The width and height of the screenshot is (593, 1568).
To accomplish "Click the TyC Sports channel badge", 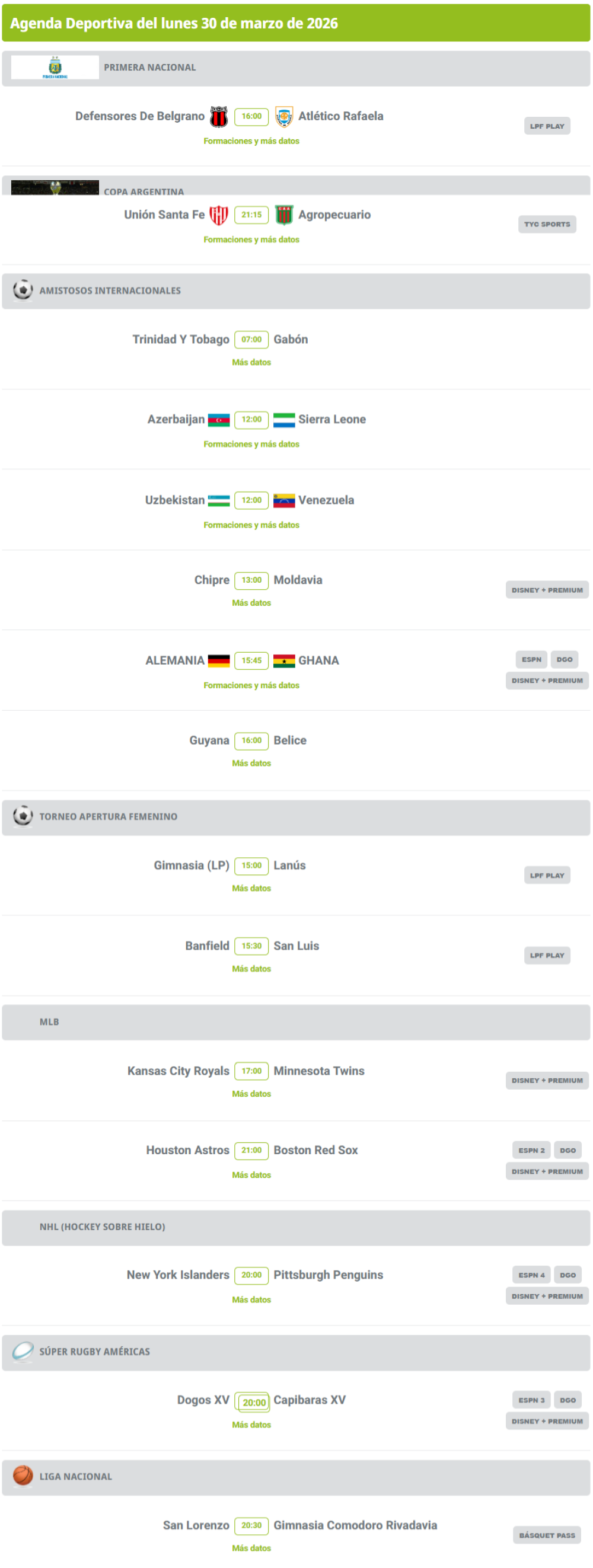I will (547, 224).
